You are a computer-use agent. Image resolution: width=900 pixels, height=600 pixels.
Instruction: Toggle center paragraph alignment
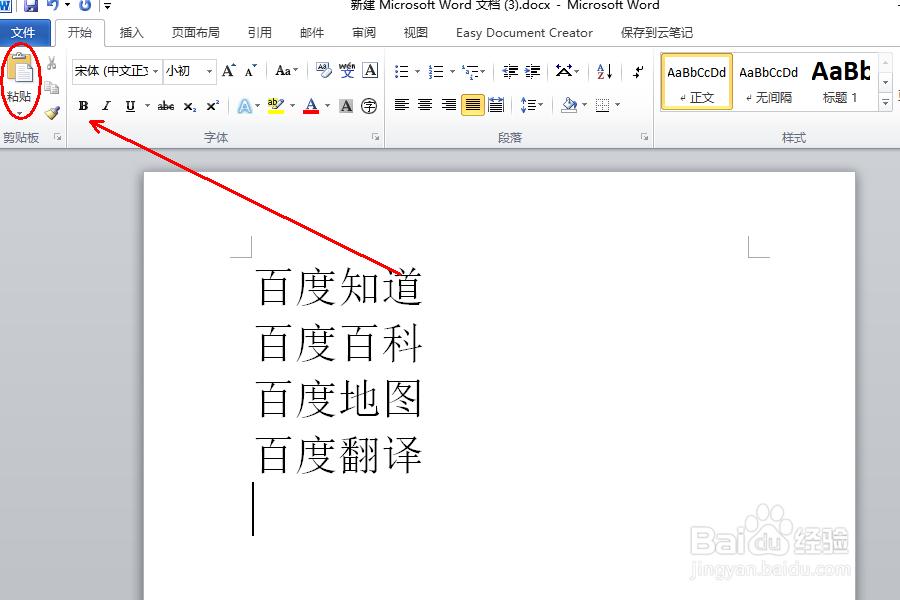(425, 105)
